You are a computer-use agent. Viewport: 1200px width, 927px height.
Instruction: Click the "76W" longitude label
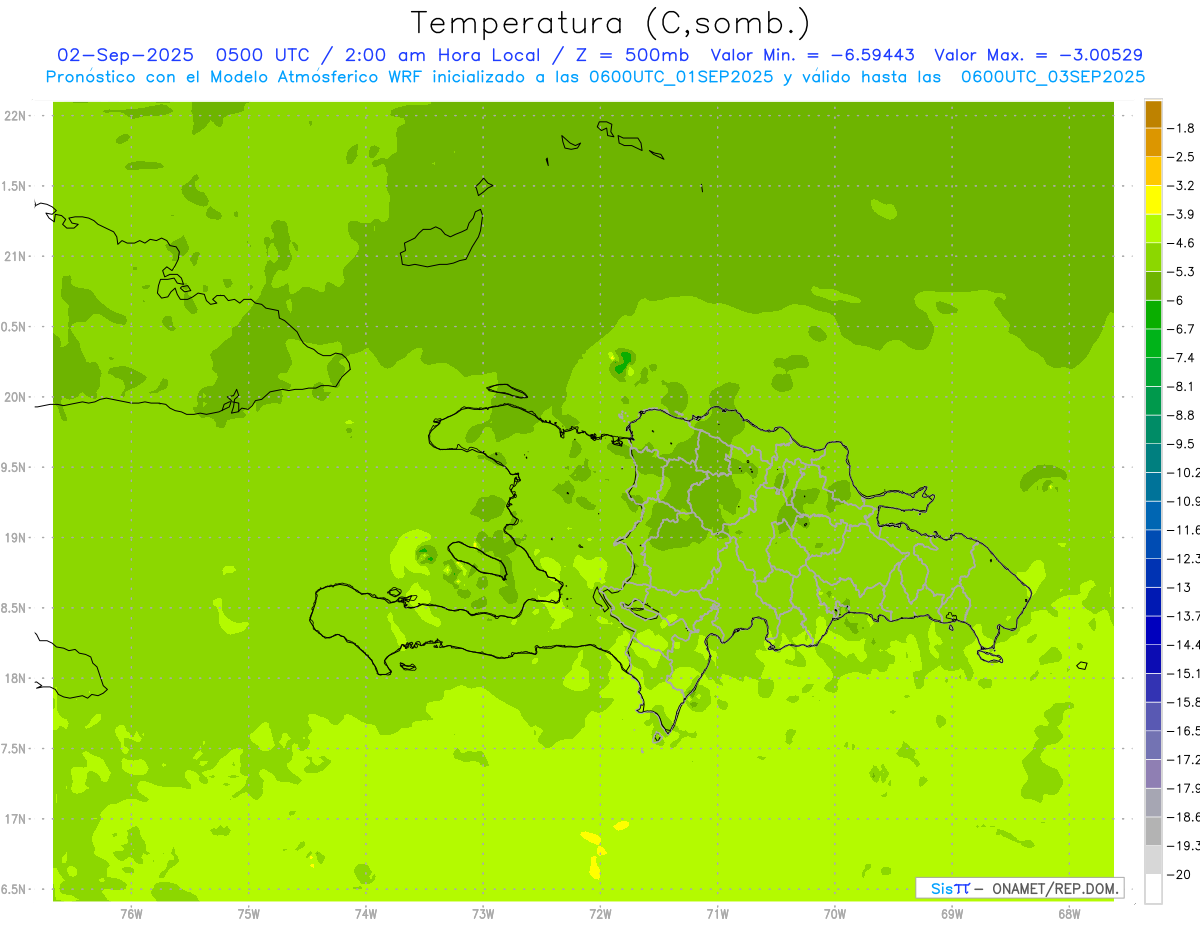[x=131, y=914]
